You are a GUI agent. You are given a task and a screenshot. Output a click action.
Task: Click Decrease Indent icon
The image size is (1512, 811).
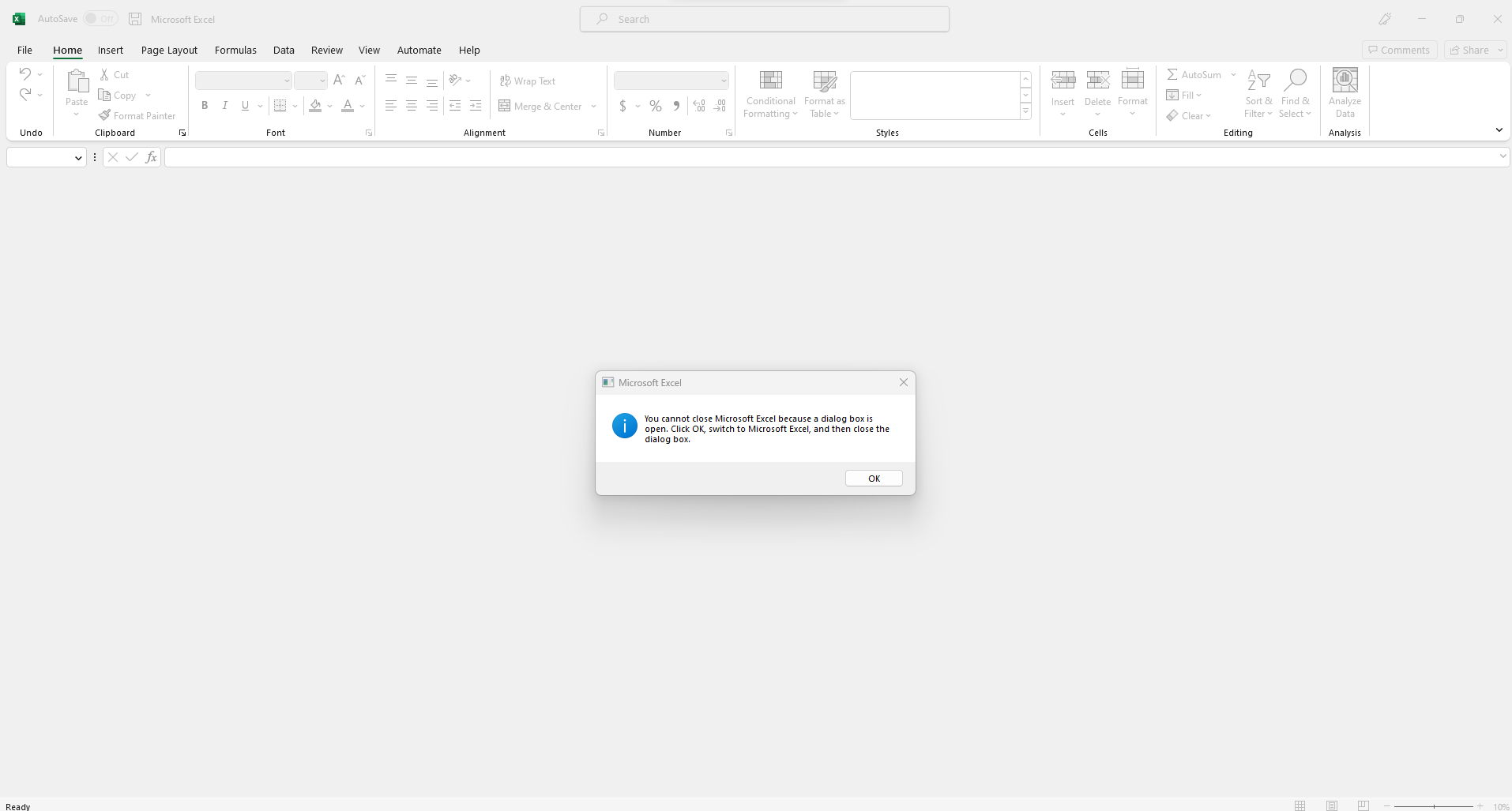(x=455, y=105)
